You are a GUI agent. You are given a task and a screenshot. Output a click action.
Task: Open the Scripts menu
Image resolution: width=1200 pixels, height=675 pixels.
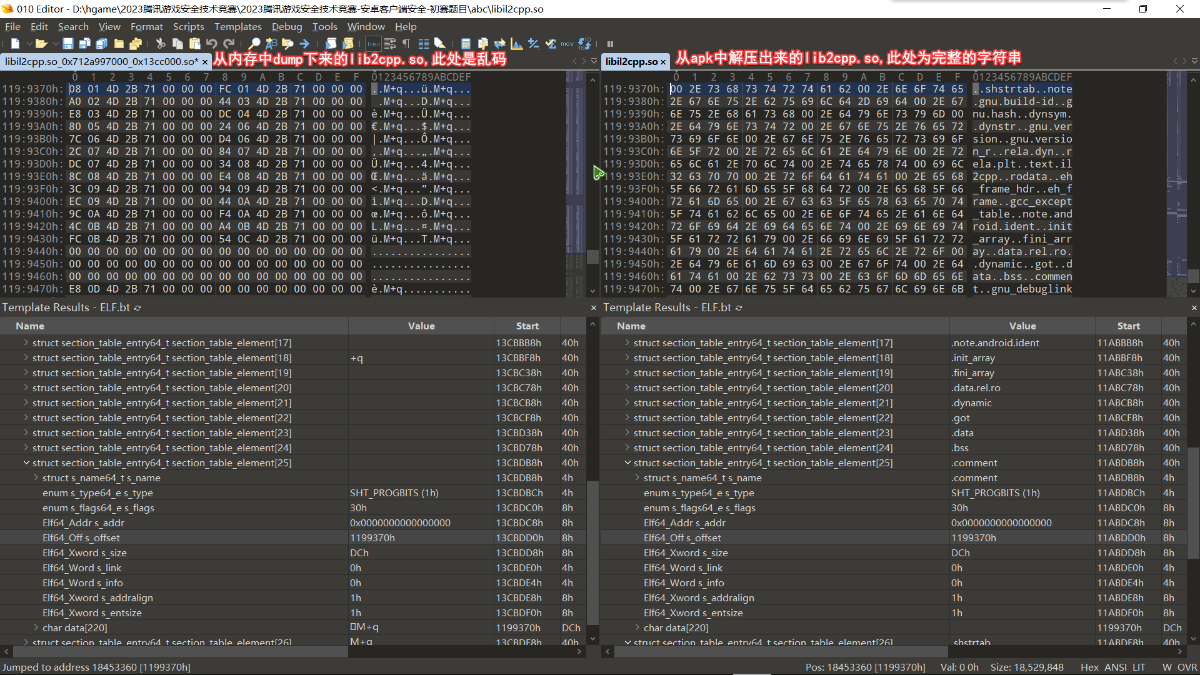coord(189,27)
